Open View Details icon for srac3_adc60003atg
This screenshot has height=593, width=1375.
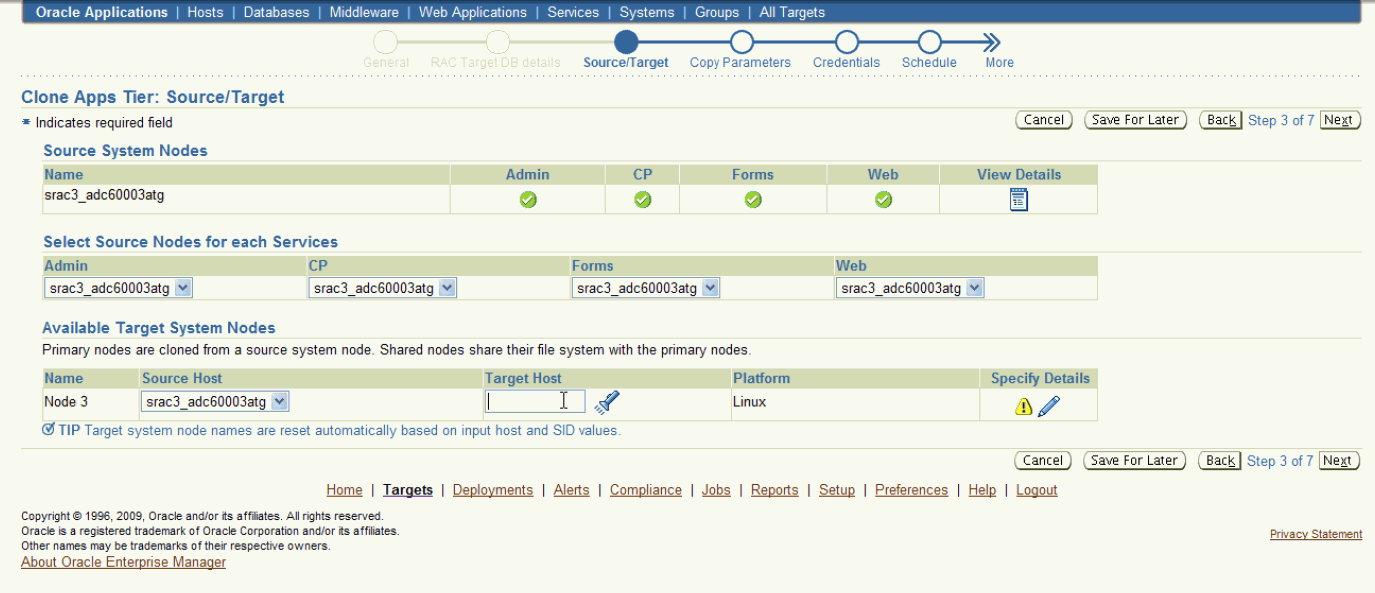(1018, 199)
